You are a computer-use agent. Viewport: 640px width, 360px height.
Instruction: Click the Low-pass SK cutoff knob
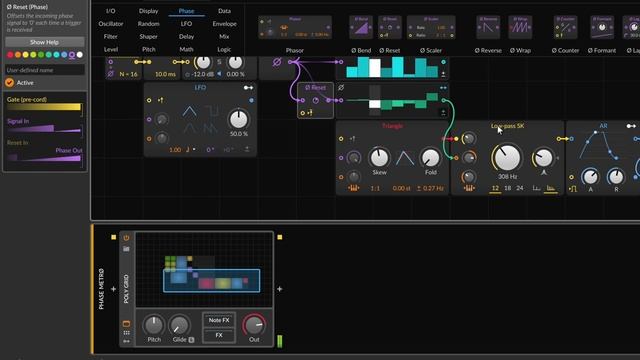pos(507,158)
